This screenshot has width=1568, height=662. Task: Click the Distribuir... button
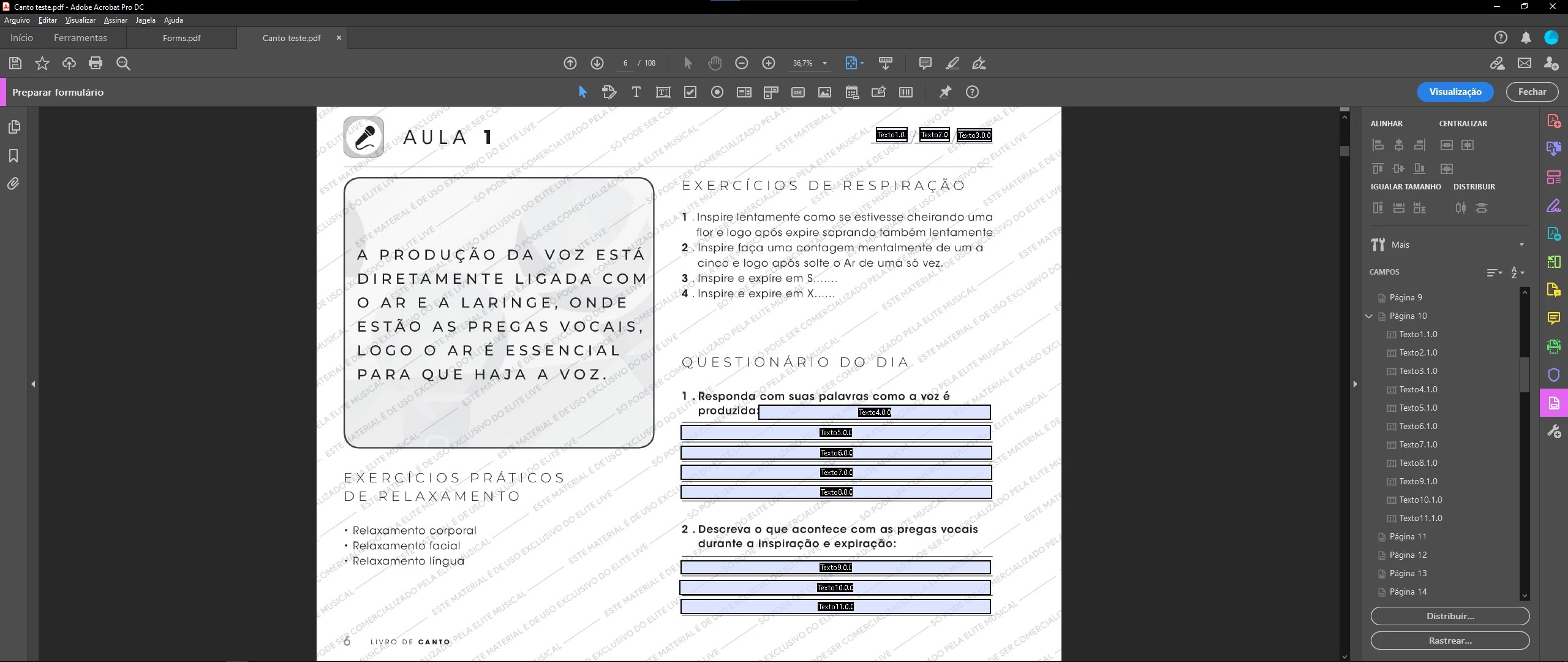(x=1450, y=616)
